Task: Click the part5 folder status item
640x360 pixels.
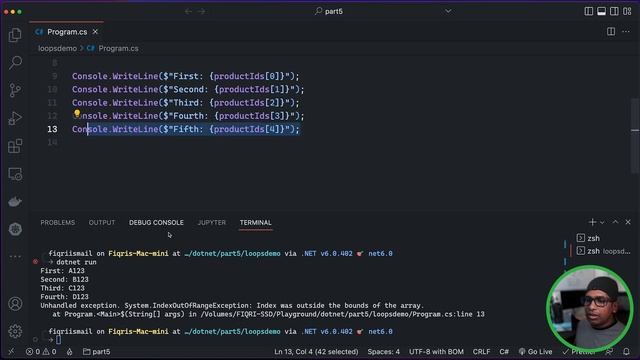Action: 96,351
